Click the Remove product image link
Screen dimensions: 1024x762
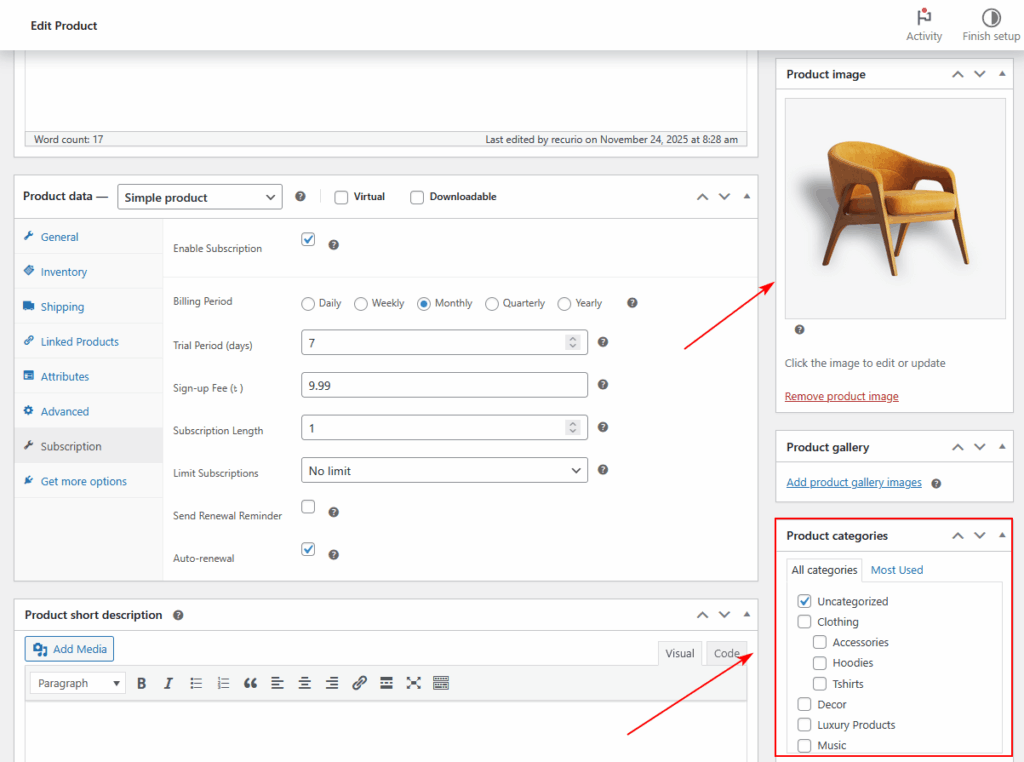coord(841,396)
